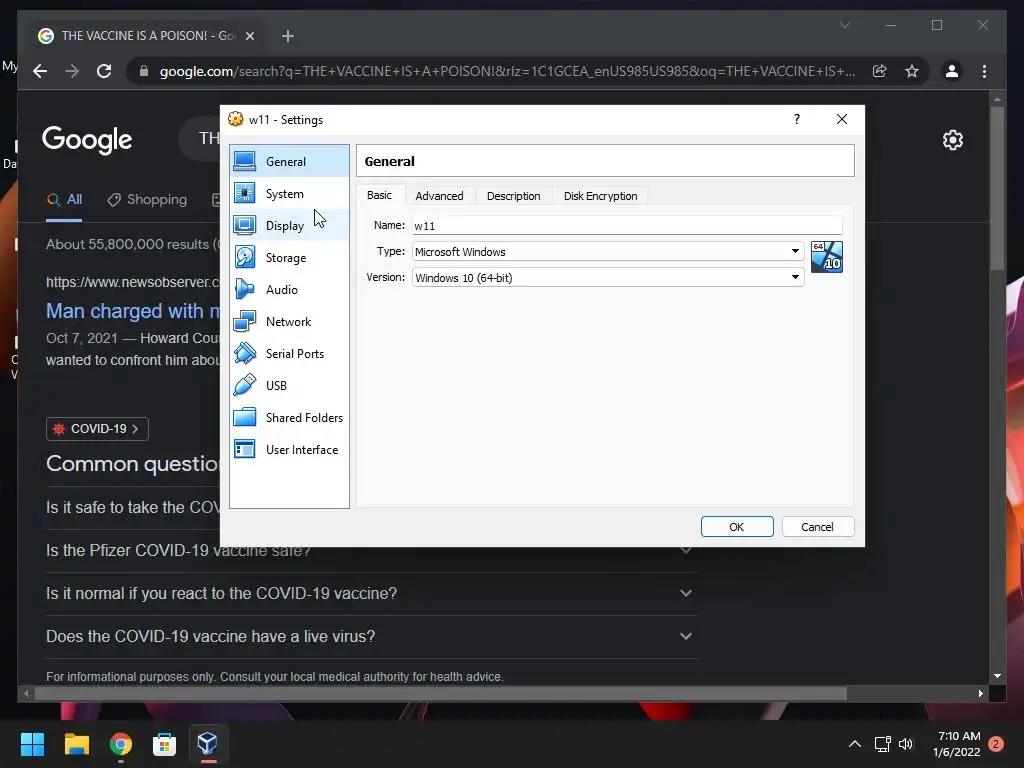
Task: Bookmark this page with the star icon
Action: 912,71
